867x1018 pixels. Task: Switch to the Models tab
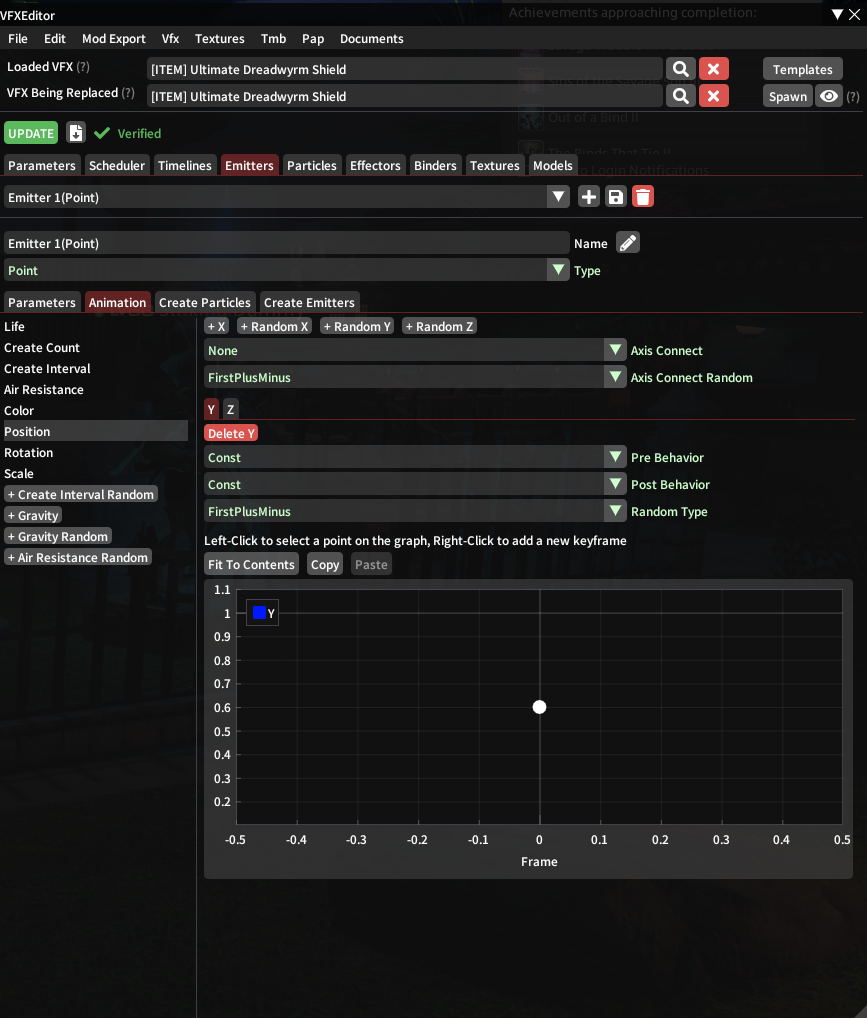click(x=553, y=165)
